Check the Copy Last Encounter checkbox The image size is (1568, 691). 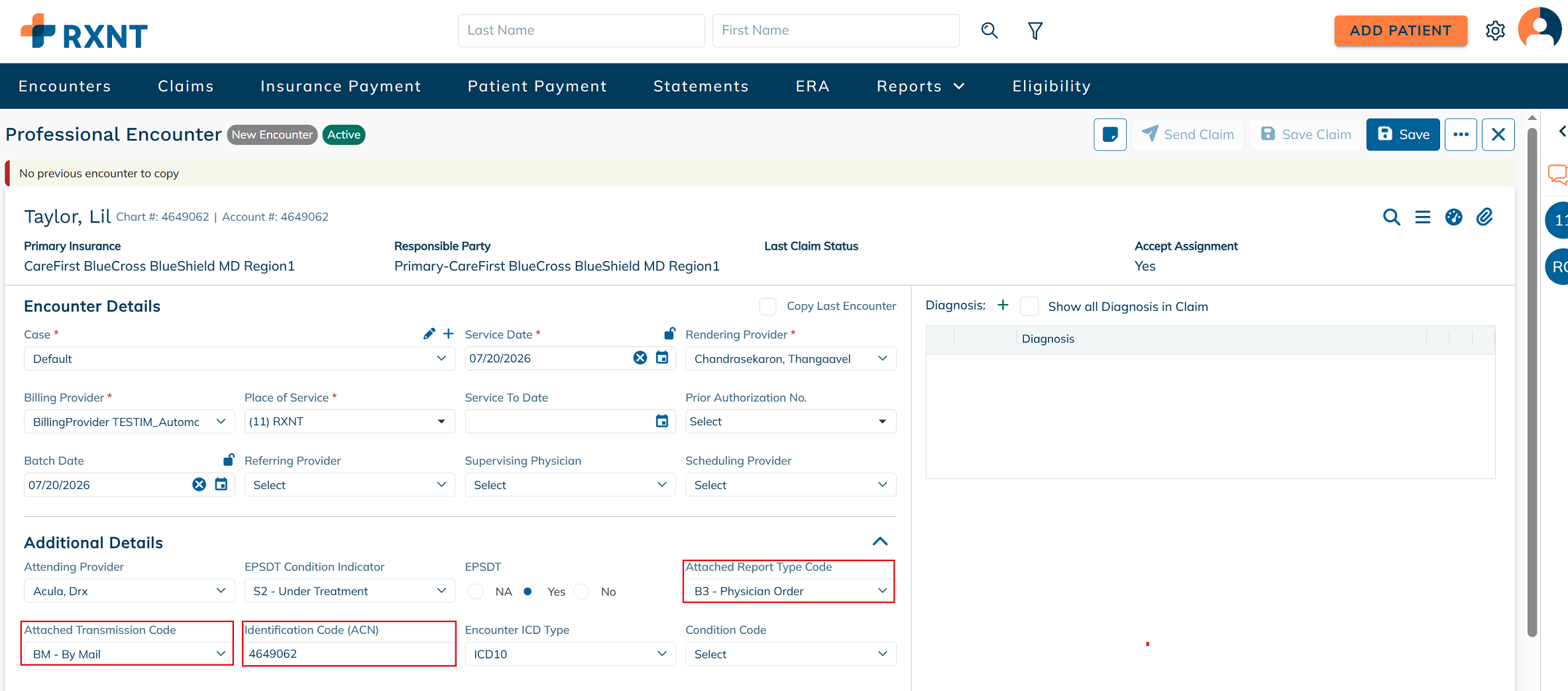[x=767, y=306]
